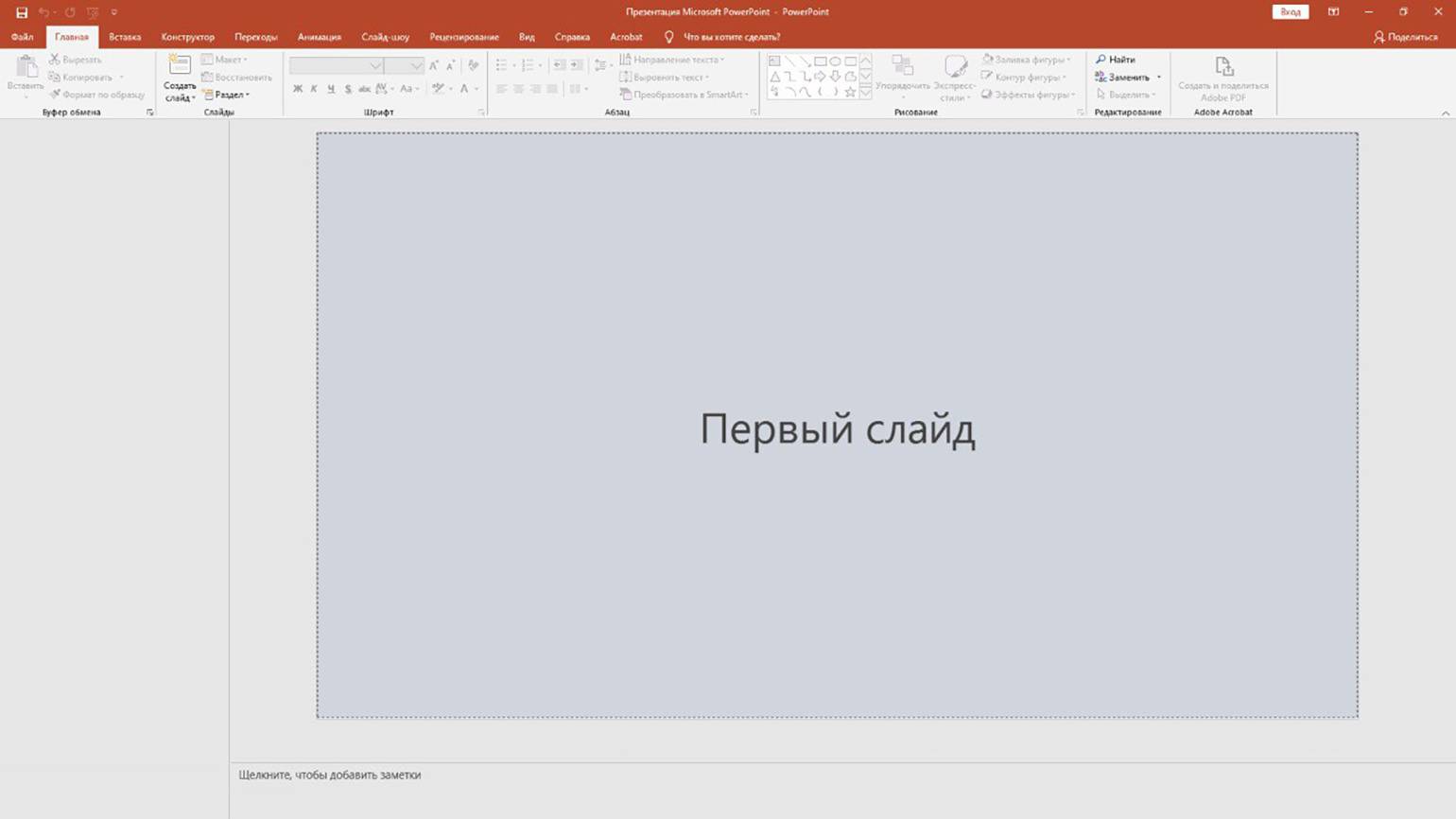Click the Share (Поделиться) button
1456x819 pixels.
pos(1405,37)
